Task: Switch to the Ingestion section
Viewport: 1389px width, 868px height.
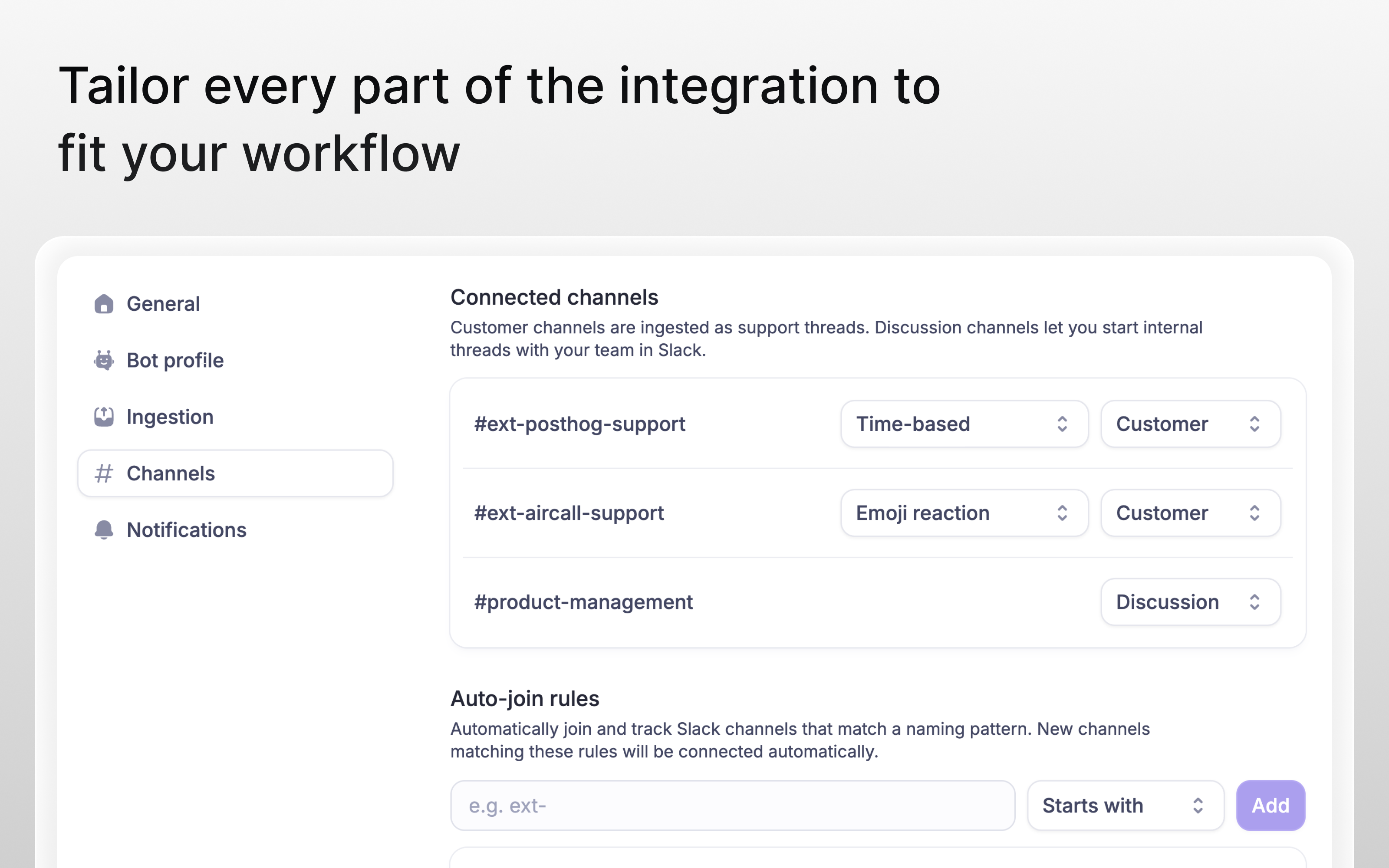Action: click(235, 417)
